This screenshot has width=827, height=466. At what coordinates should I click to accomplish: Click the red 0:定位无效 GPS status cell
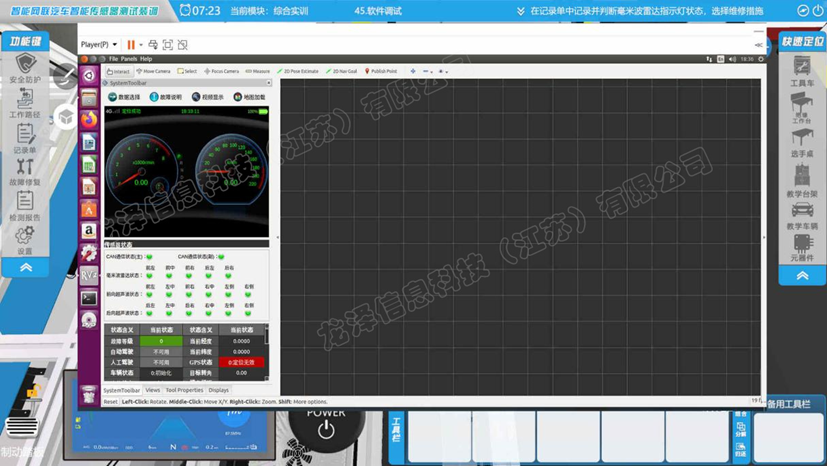pos(241,362)
